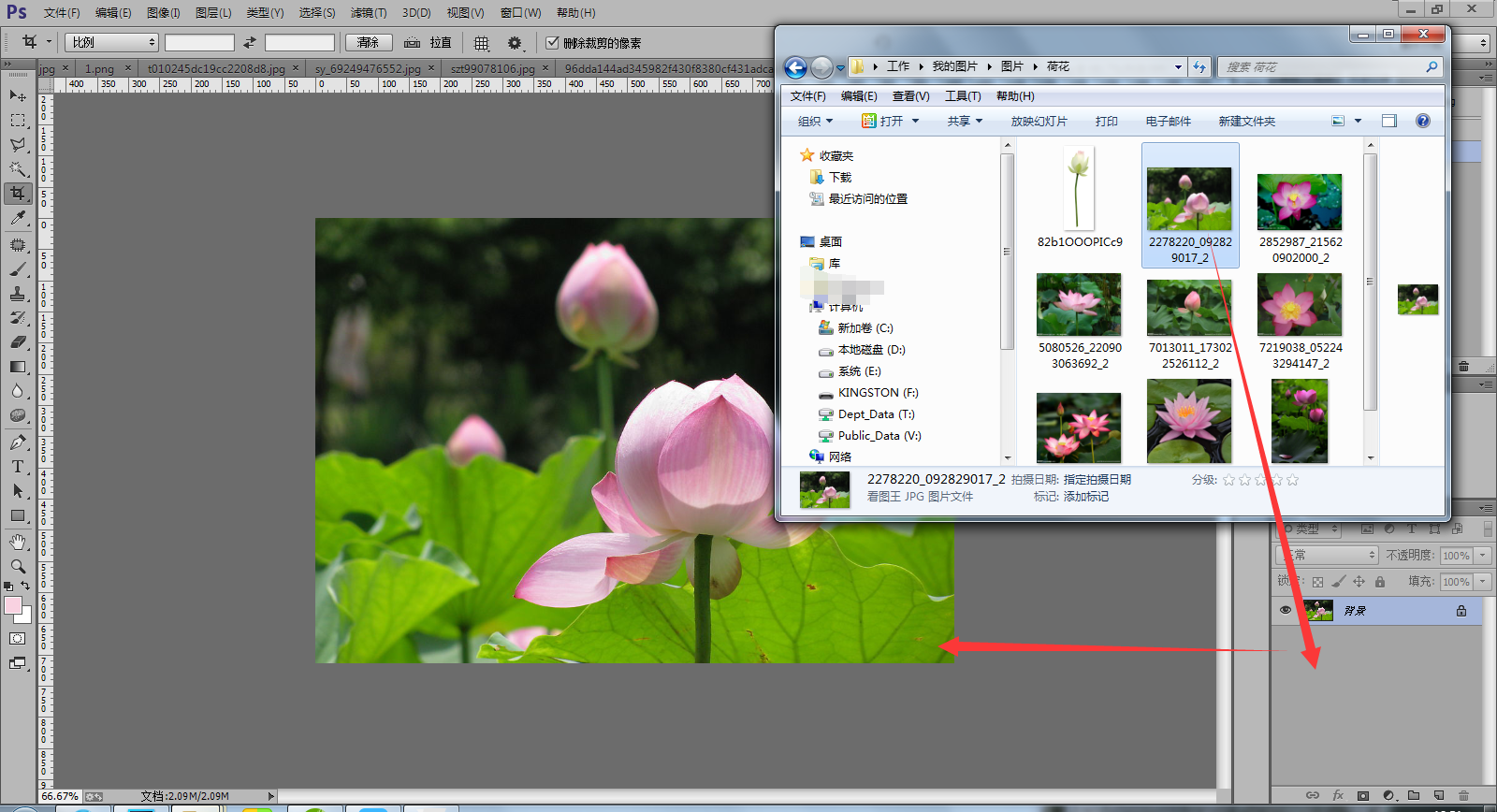Switch to the sy_69249476552.jpg tab
Viewport: 1497px width, 812px height.
coord(367,68)
